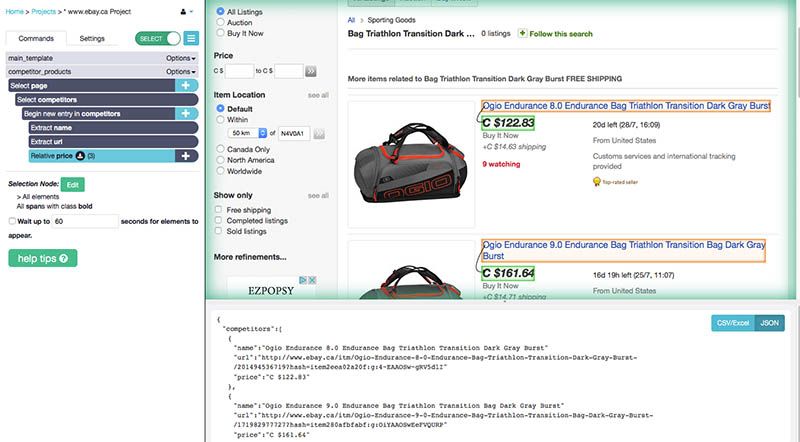Submit the price range arrow button

pyautogui.click(x=311, y=71)
